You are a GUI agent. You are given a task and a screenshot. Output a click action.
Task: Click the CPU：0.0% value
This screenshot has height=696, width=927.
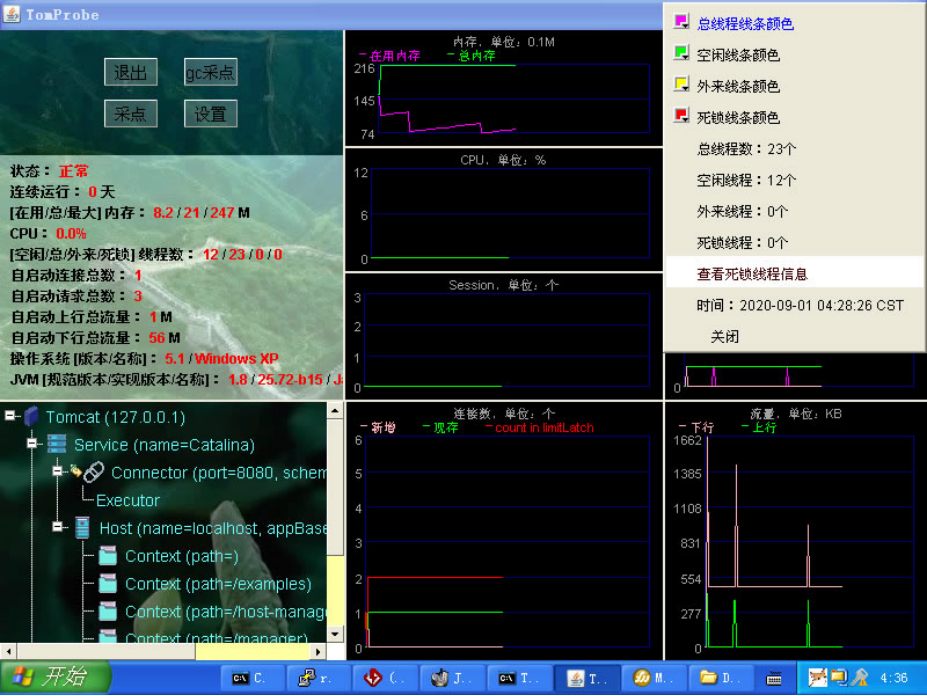[x=71, y=234]
